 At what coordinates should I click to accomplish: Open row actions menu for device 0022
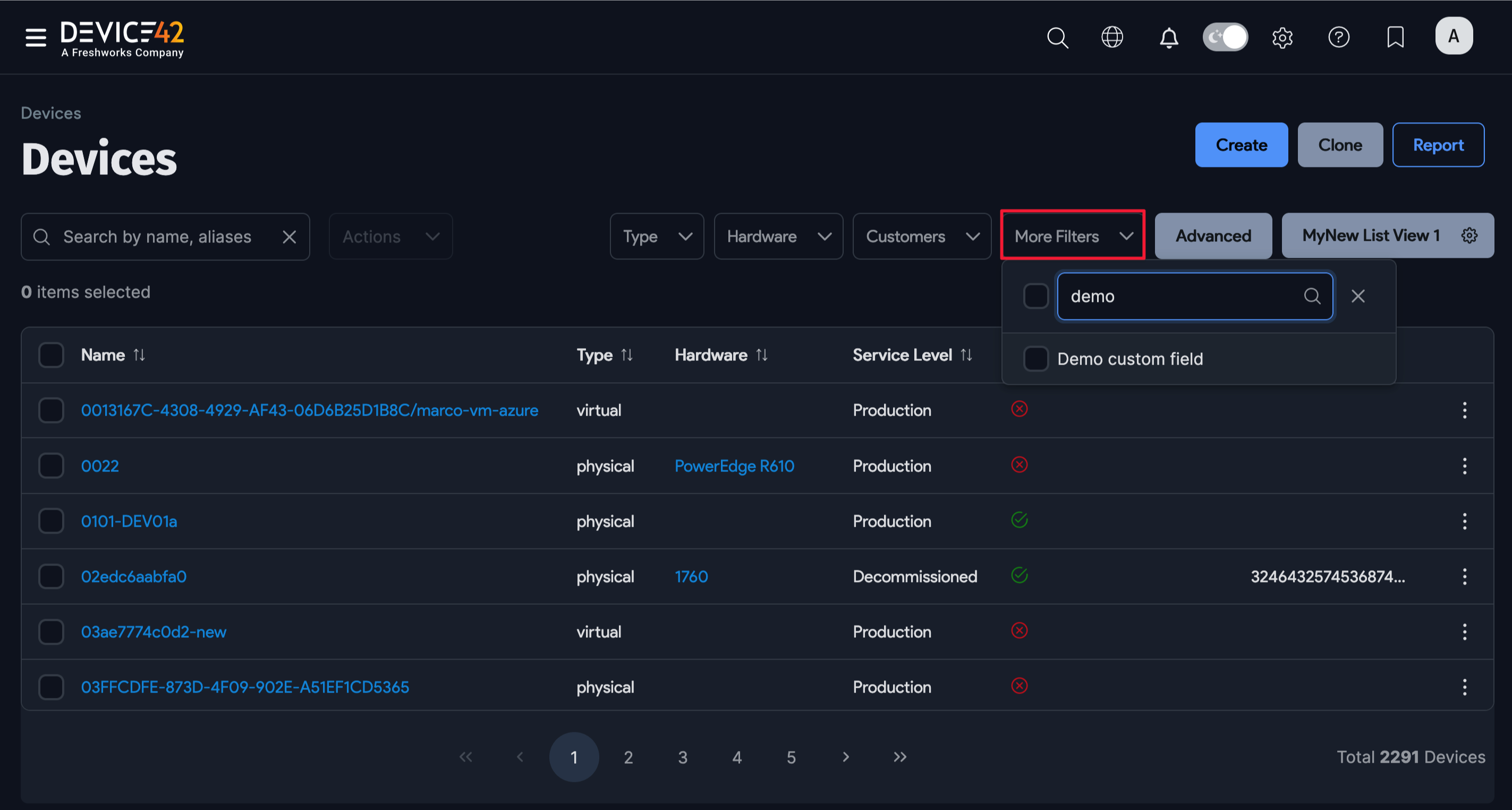tap(1465, 466)
